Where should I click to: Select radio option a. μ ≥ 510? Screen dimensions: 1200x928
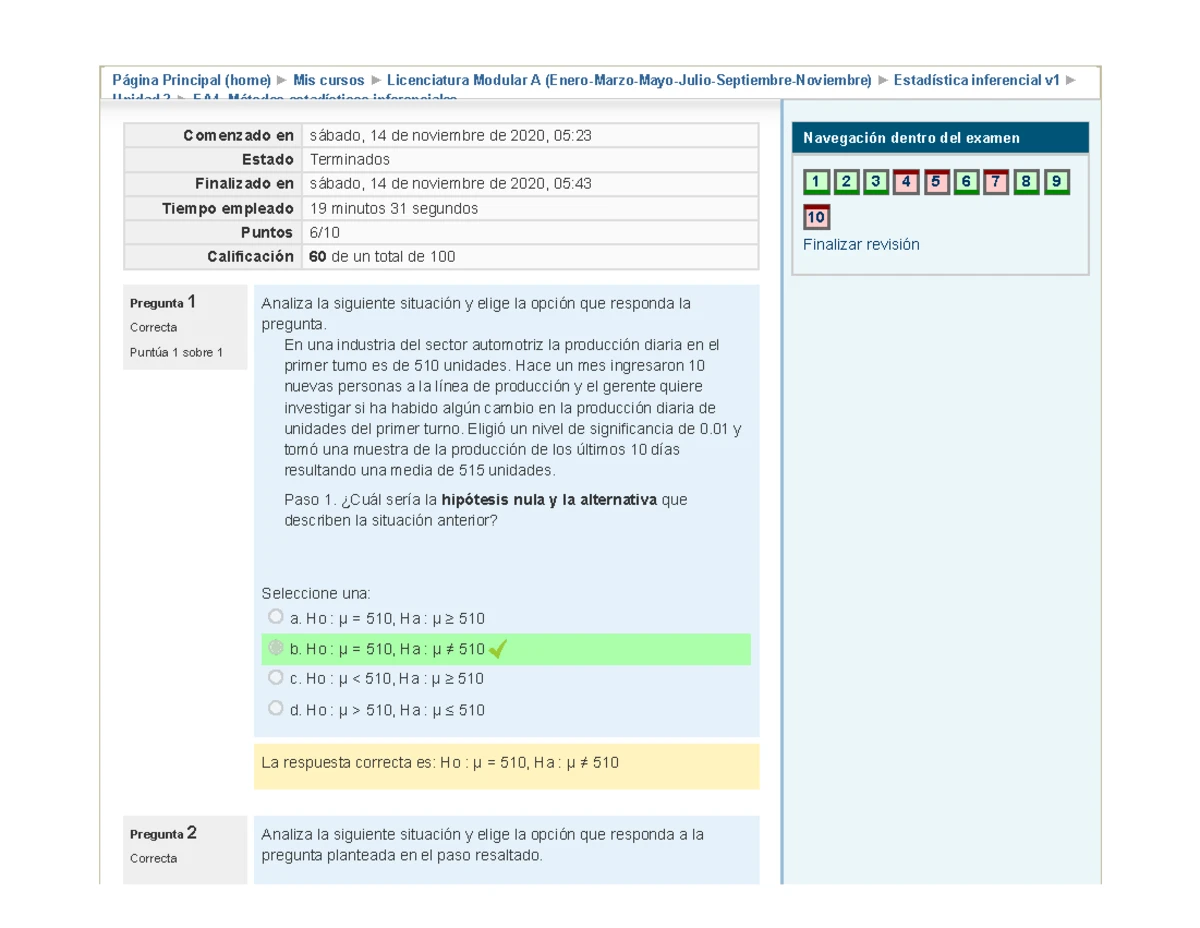(x=276, y=617)
